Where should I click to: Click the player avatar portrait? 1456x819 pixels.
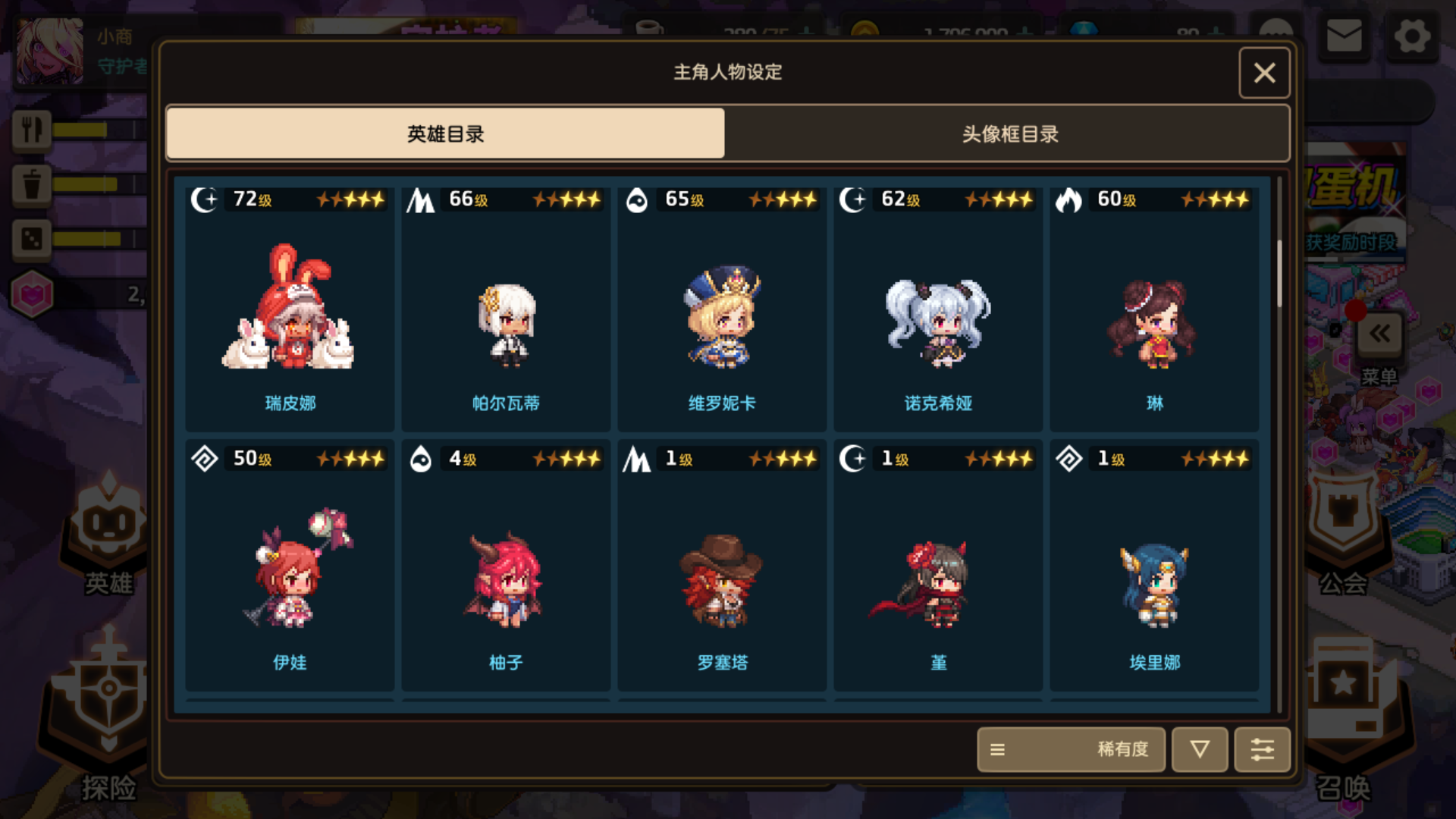[x=50, y=52]
